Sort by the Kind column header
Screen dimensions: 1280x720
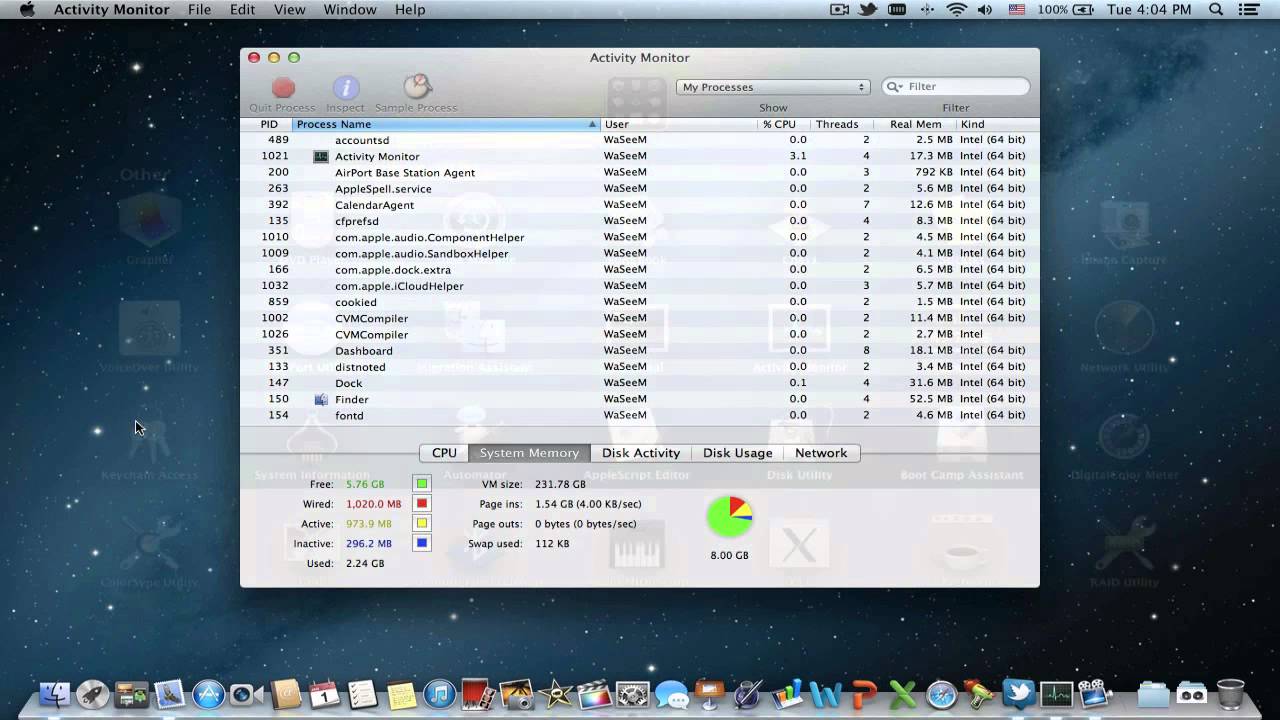click(x=997, y=124)
